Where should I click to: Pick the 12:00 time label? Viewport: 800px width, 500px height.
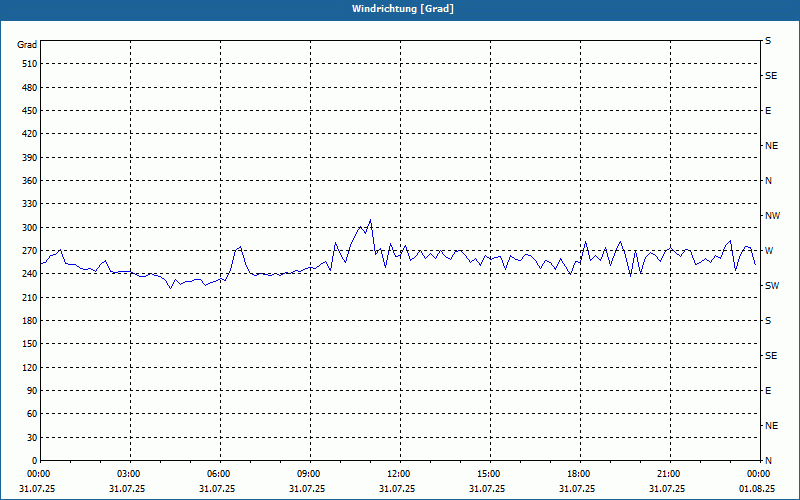(x=399, y=474)
